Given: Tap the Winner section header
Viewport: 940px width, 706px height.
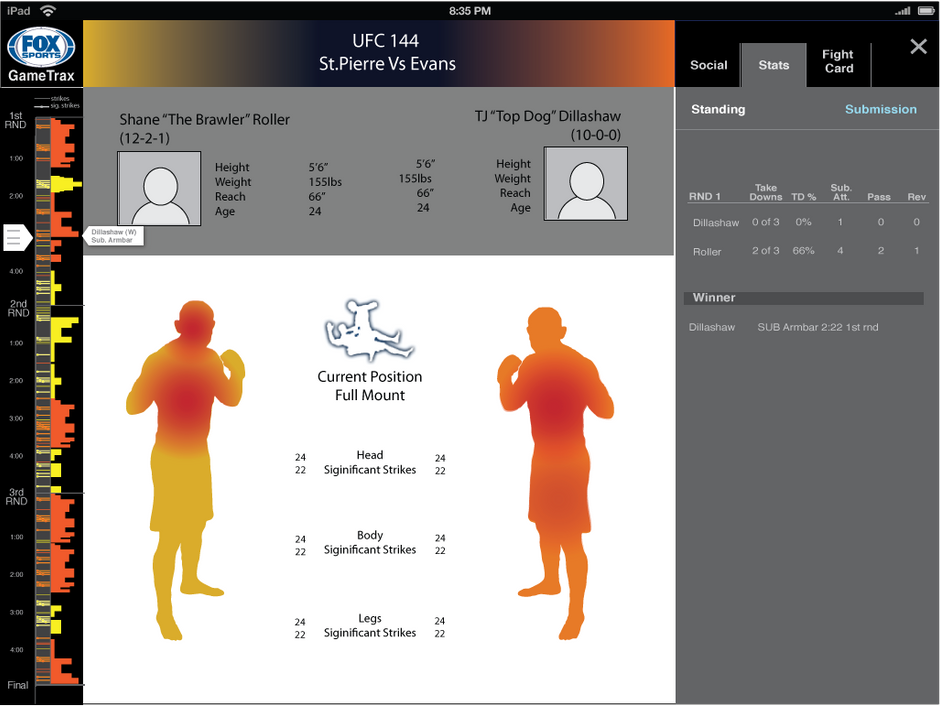Looking at the screenshot, I should [x=803, y=298].
